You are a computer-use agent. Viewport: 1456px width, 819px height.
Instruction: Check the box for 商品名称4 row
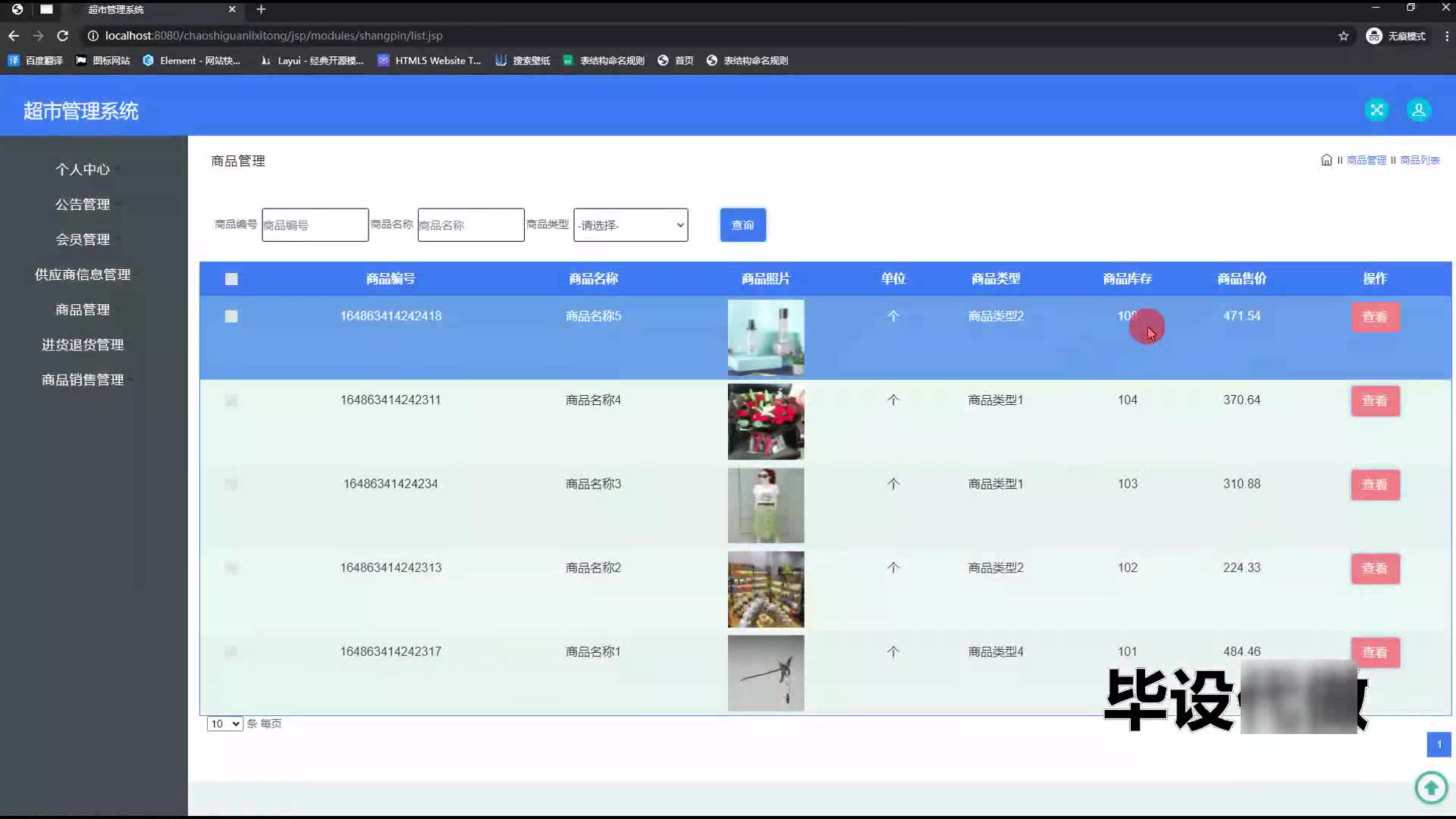(x=231, y=400)
